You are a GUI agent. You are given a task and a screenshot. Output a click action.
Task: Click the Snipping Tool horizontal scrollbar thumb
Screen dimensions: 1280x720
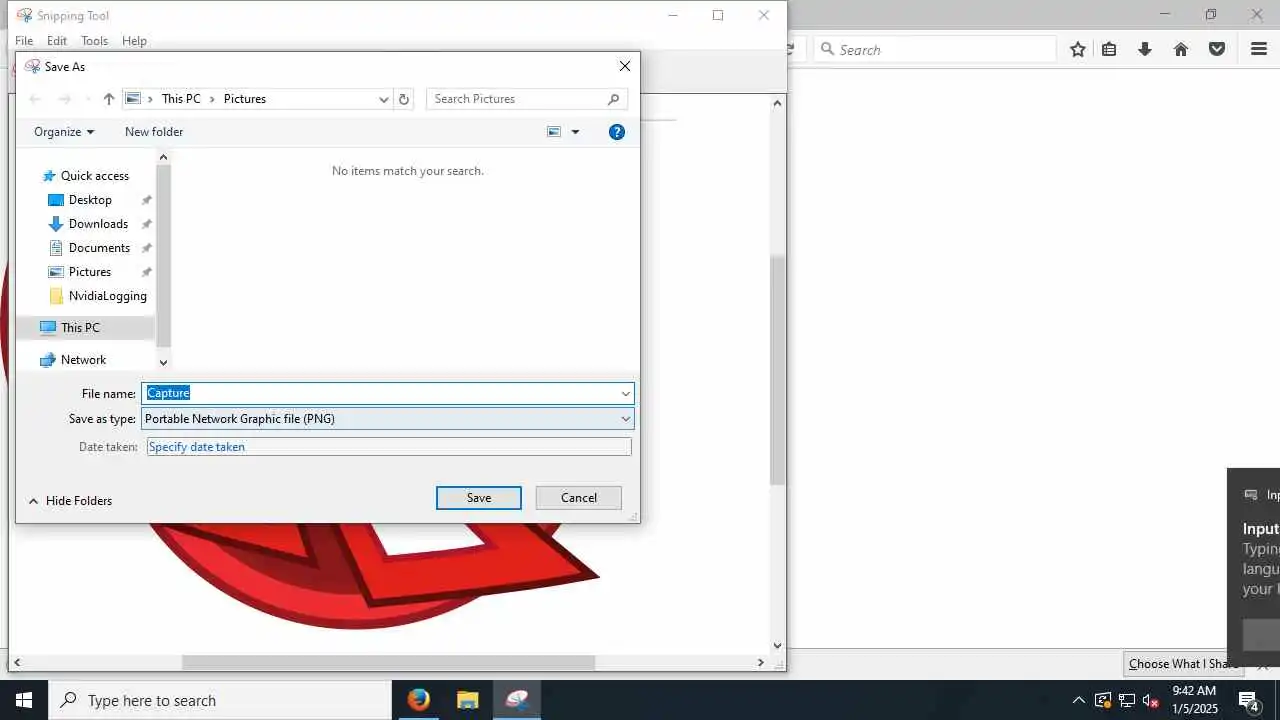[388, 662]
